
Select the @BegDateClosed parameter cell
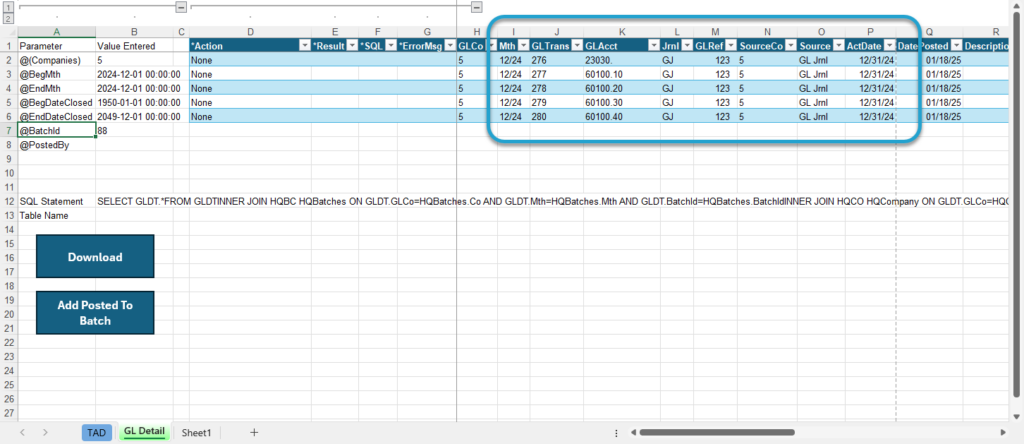57,103
